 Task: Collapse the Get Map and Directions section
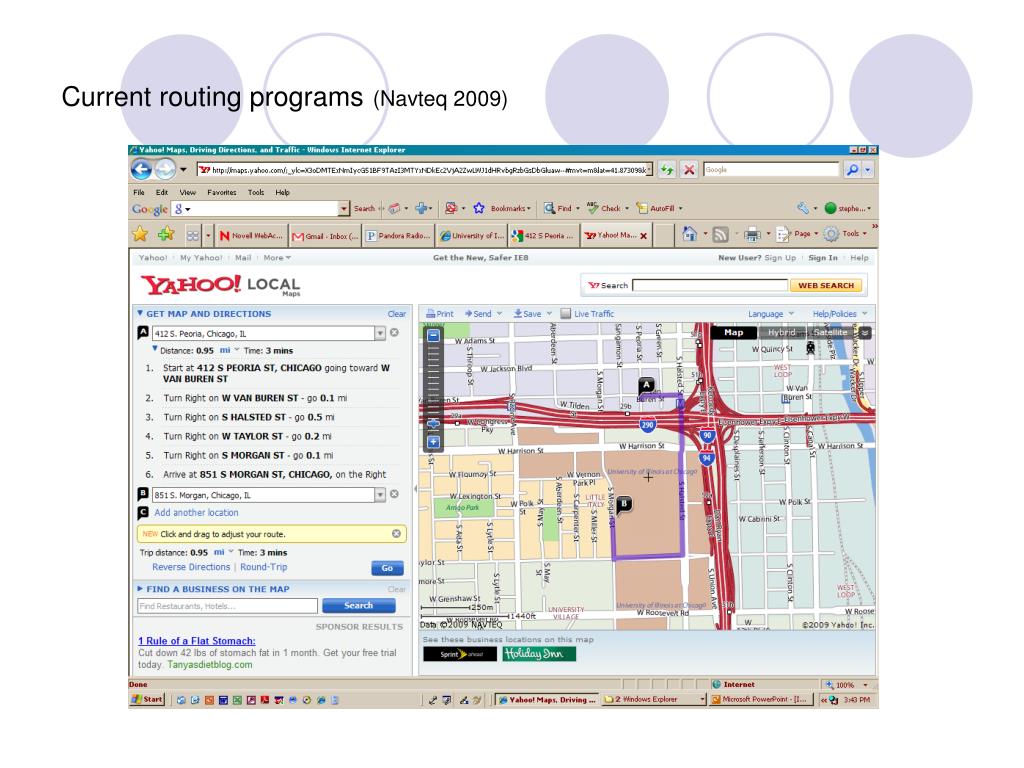[x=140, y=313]
